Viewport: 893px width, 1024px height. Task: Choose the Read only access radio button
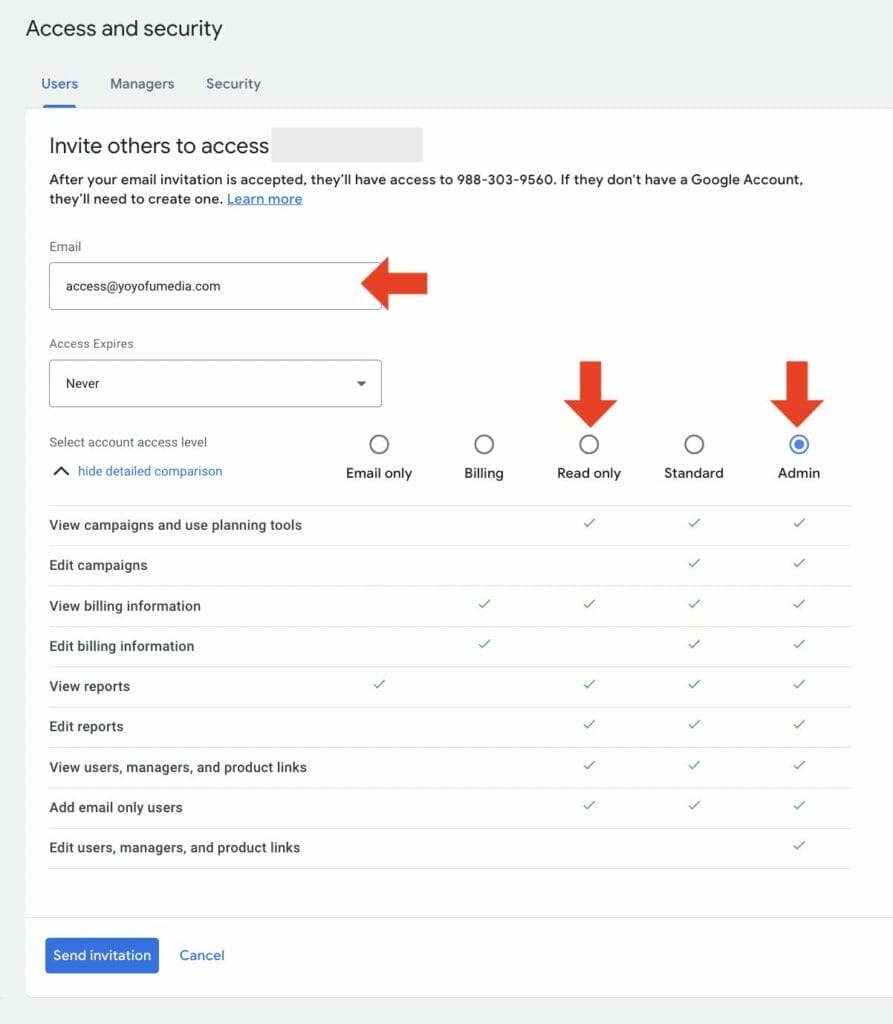[589, 444]
